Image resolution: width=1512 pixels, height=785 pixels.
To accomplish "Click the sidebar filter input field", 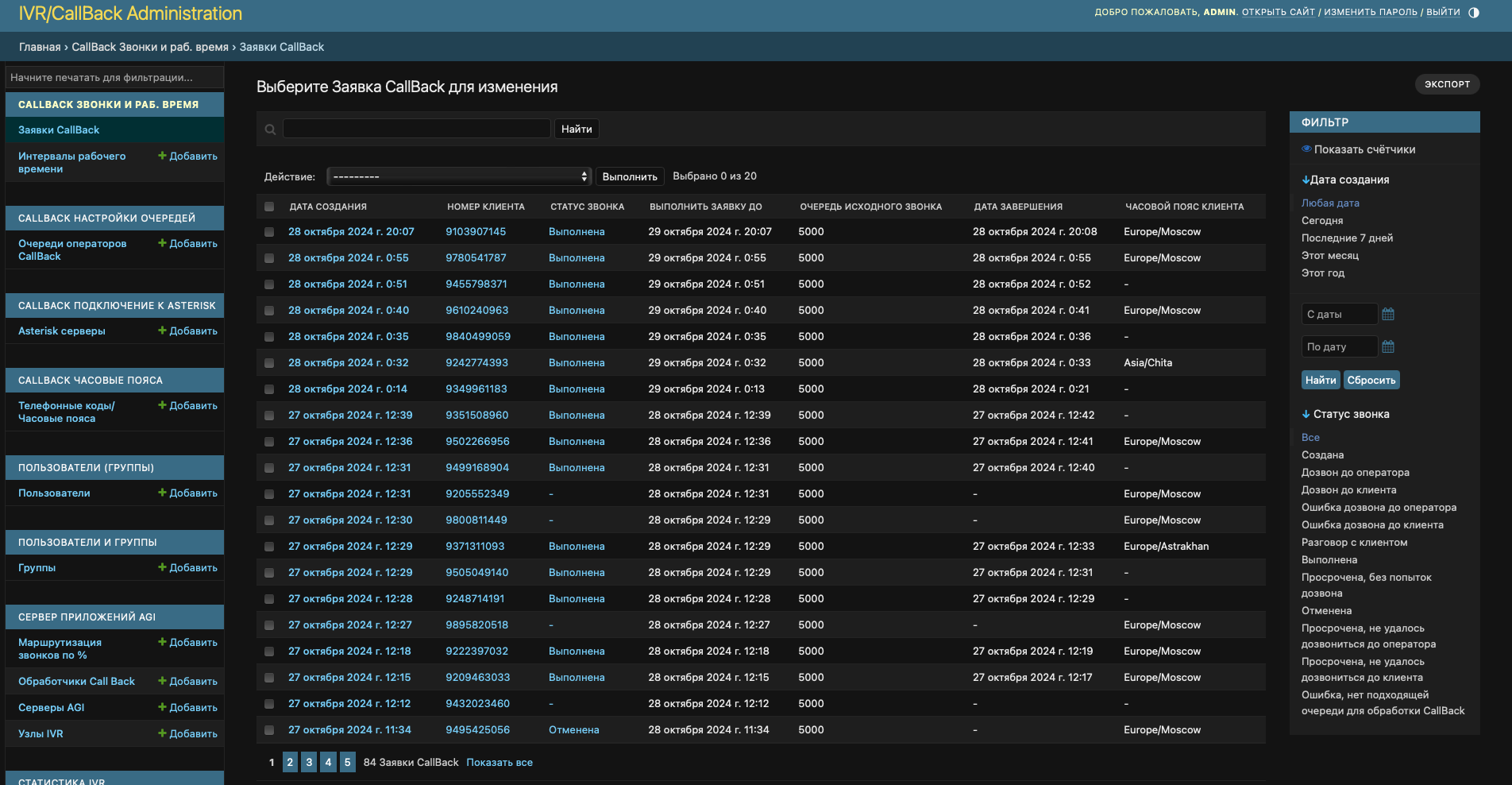I will 114,78.
